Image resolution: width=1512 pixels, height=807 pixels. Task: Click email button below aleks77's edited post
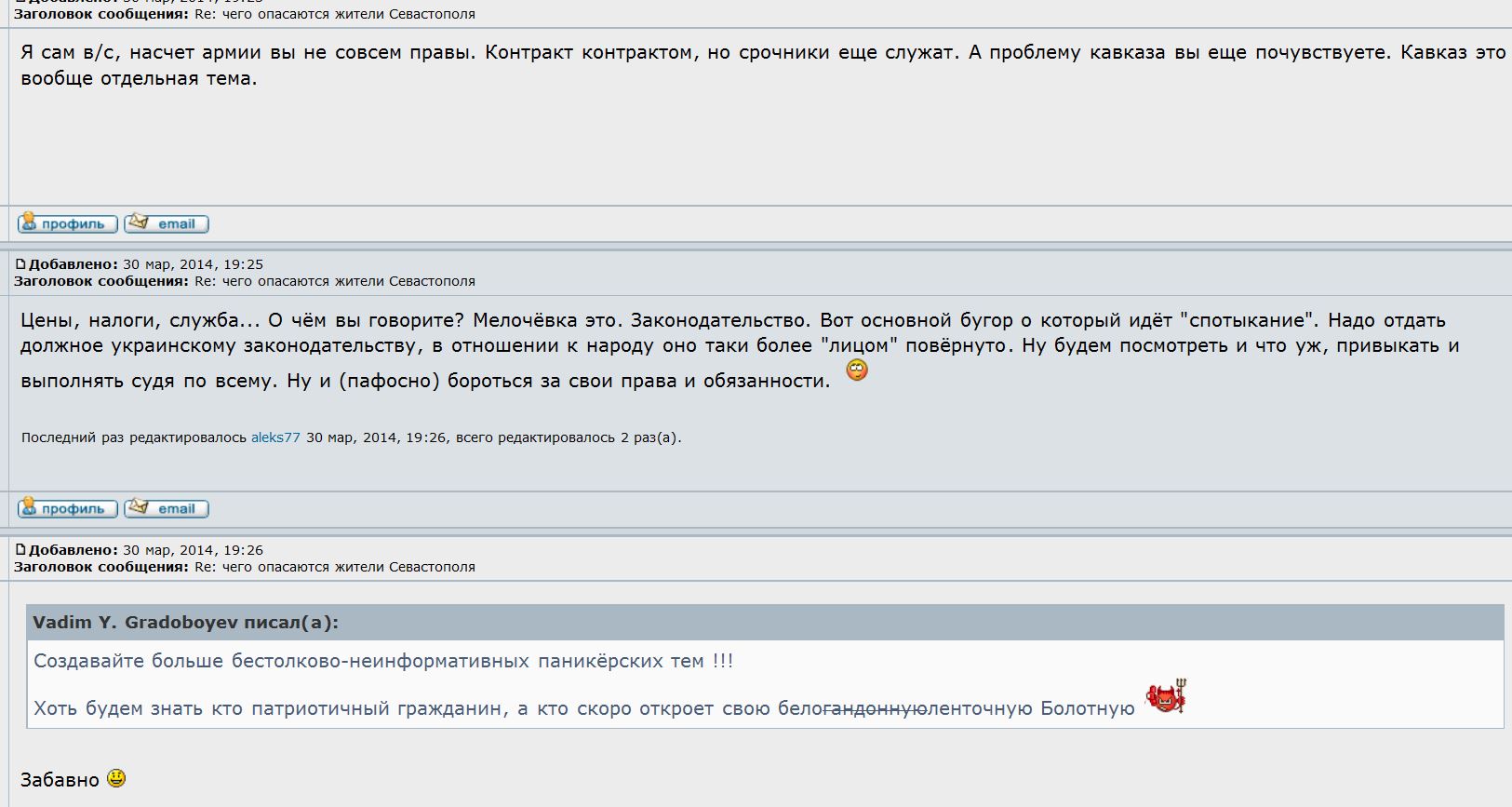click(167, 508)
